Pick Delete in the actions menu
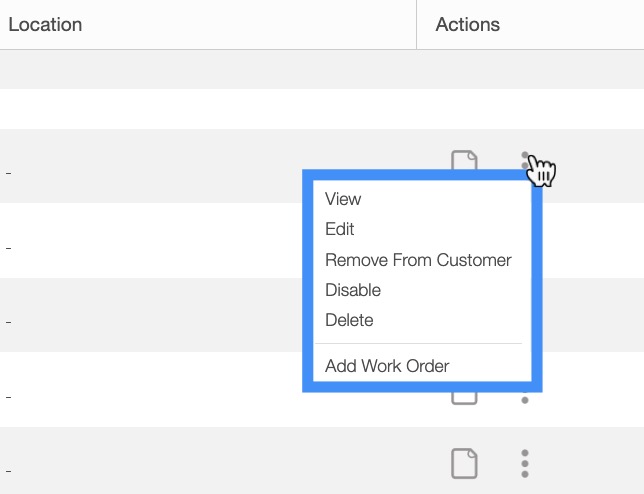Image resolution: width=644 pixels, height=494 pixels. tap(349, 320)
